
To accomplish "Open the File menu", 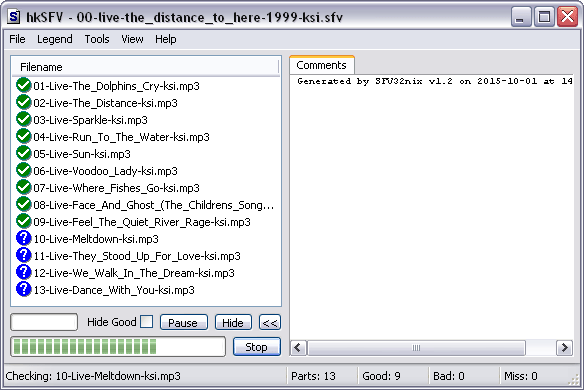I will pos(17,39).
